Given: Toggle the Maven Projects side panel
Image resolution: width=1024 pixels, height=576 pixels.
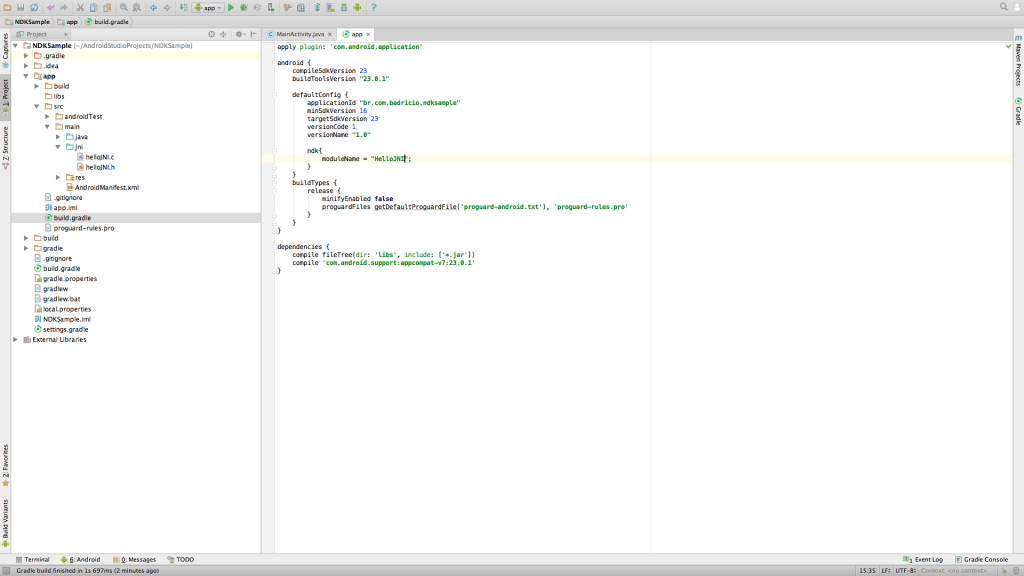Looking at the screenshot, I should 1018,65.
